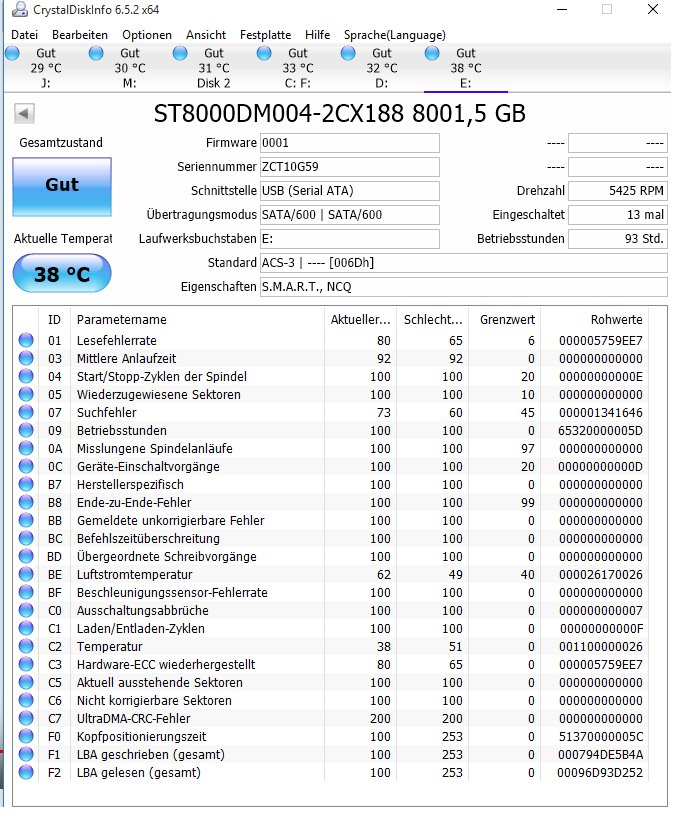Viewport: 677px width, 817px height.
Task: Click the CrystalDiskInfo app icon in title bar
Action: (x=20, y=9)
